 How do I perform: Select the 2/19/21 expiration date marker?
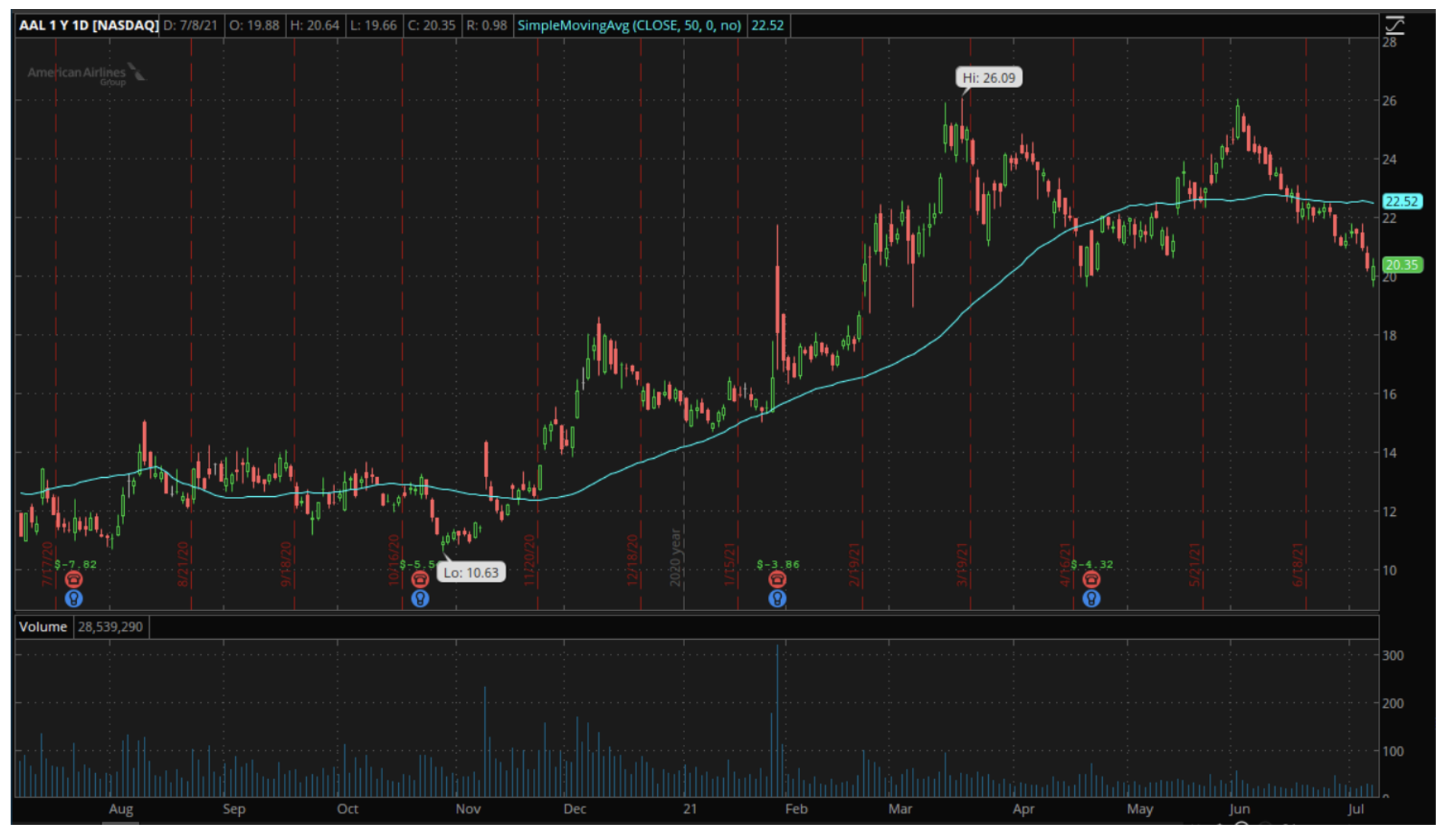854,564
